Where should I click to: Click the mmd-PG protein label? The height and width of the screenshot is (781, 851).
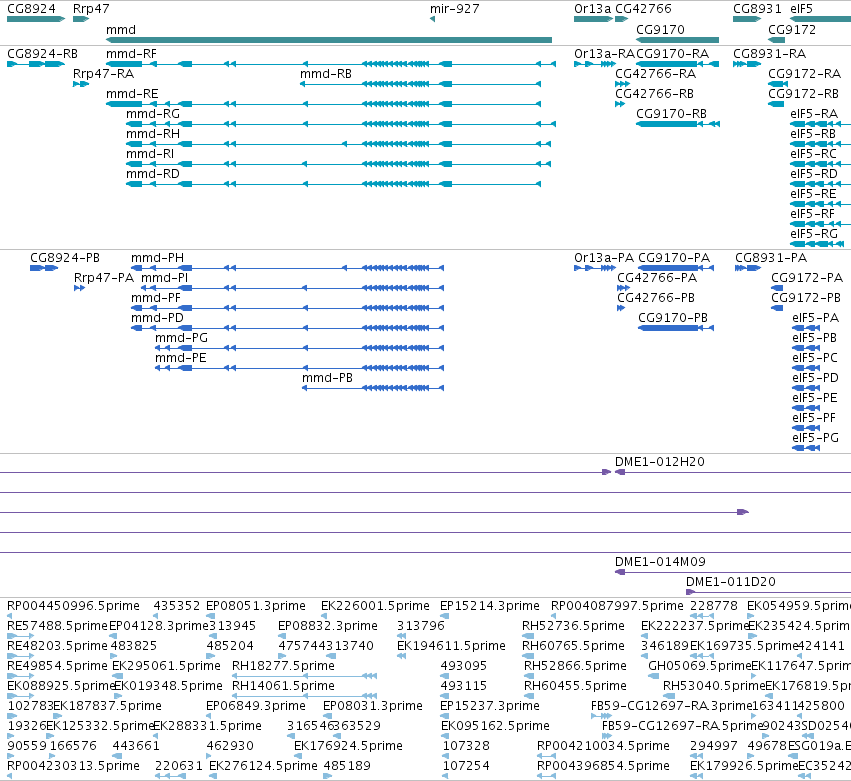click(x=181, y=338)
